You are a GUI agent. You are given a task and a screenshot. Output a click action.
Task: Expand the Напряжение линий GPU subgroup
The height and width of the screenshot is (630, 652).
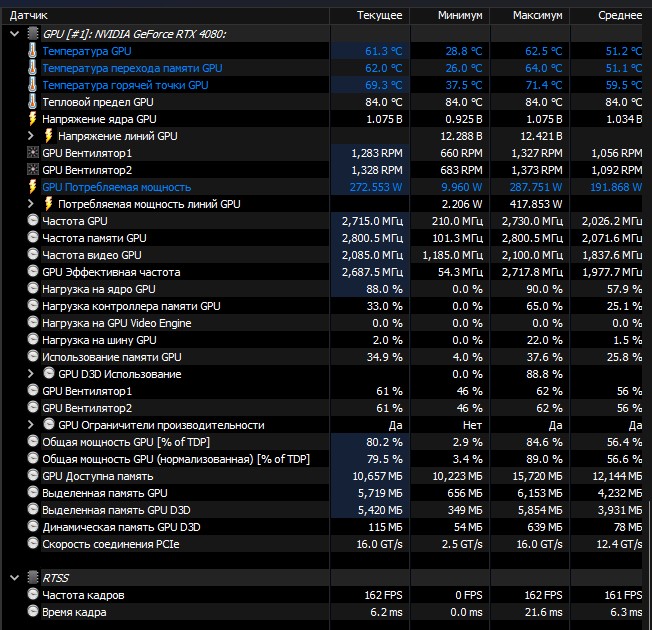click(30, 136)
